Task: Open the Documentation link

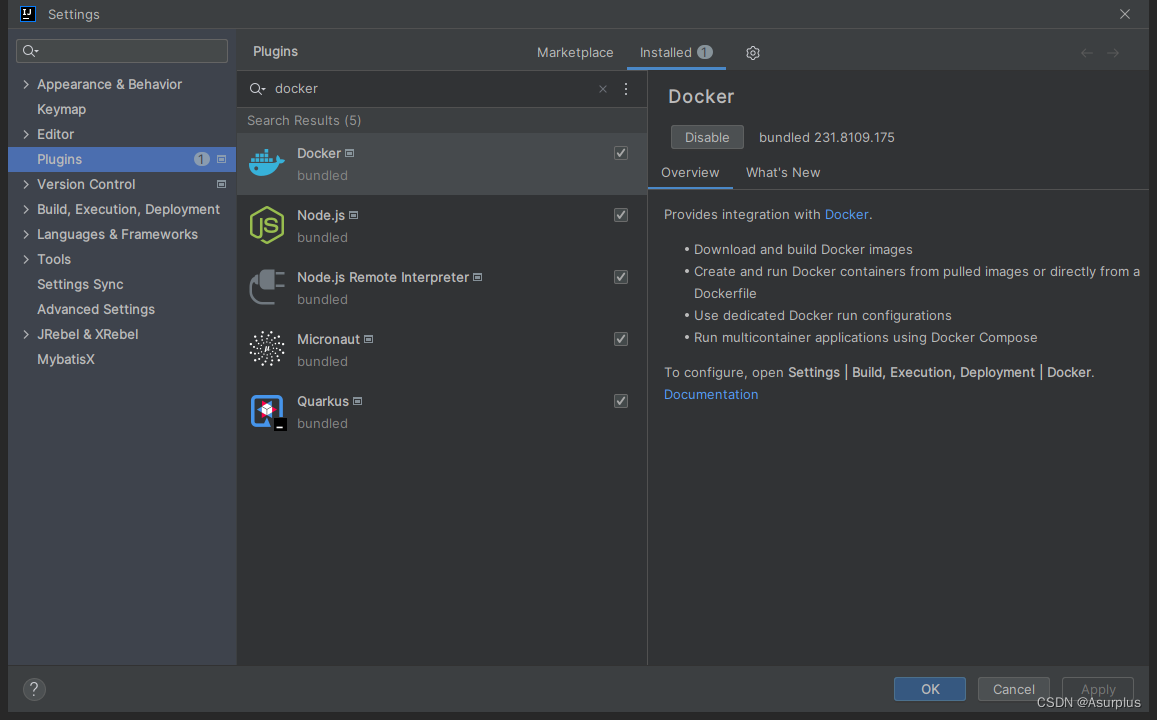Action: pos(711,395)
